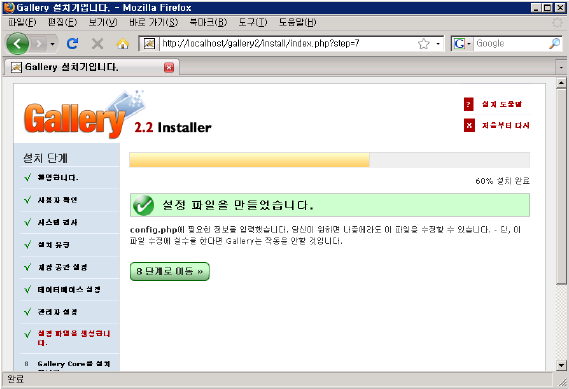Screen dimensions: 569x389
Task: Bookmark this page with the star icon
Action: click(x=423, y=44)
